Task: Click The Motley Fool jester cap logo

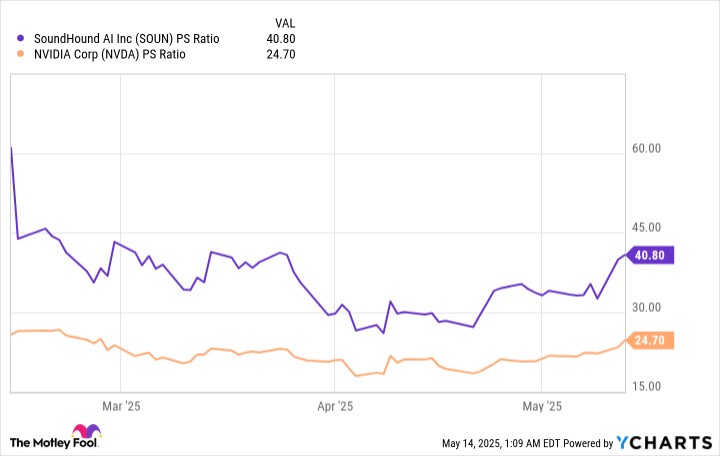Action: point(86,431)
